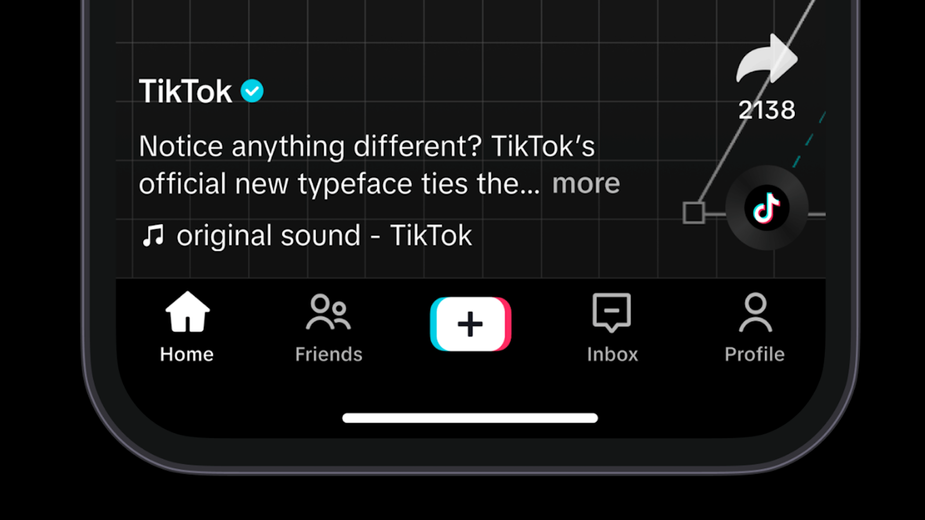925x520 pixels.
Task: Tap the Profile person icon
Action: click(755, 313)
